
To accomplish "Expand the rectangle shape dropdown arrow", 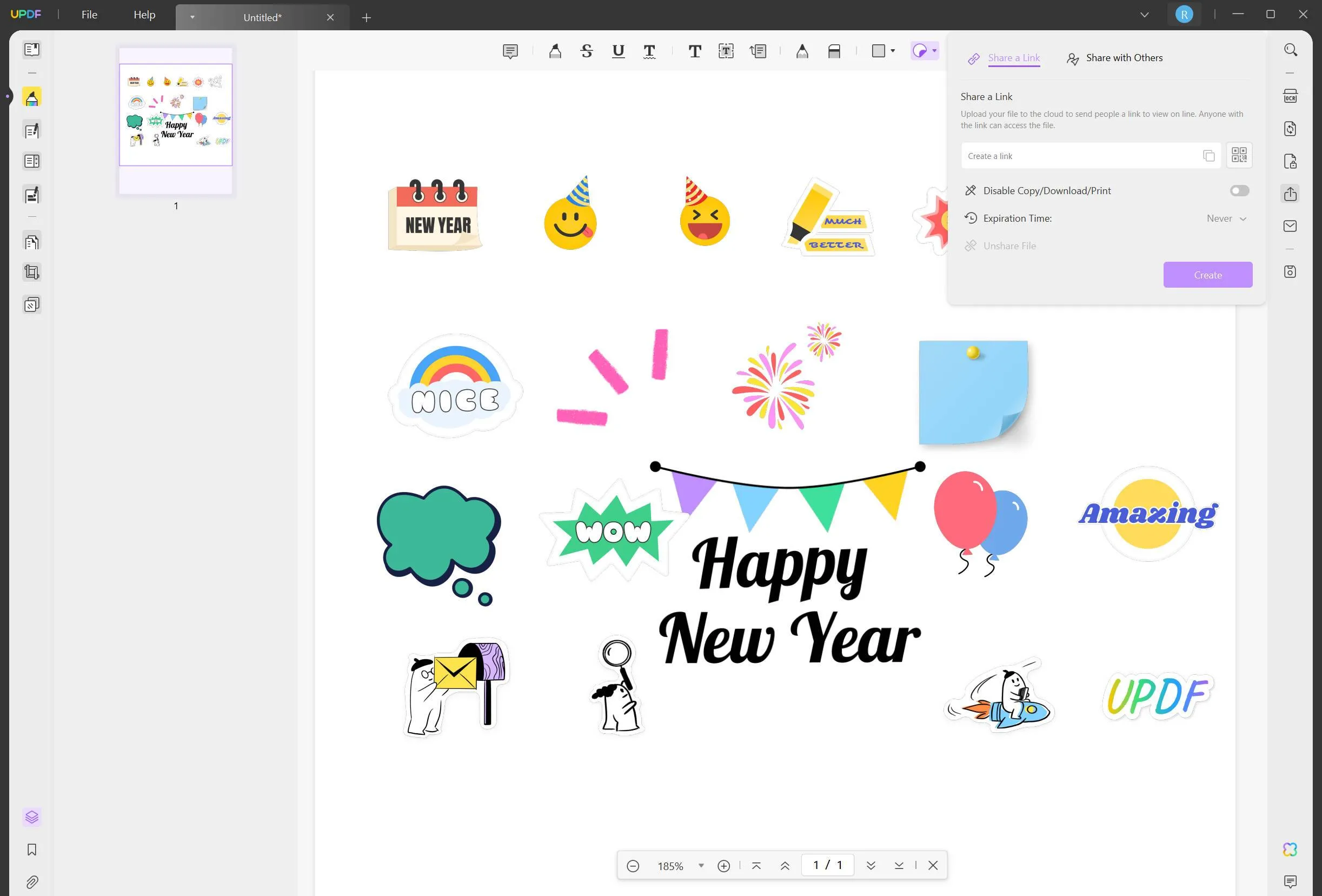I will (x=893, y=51).
